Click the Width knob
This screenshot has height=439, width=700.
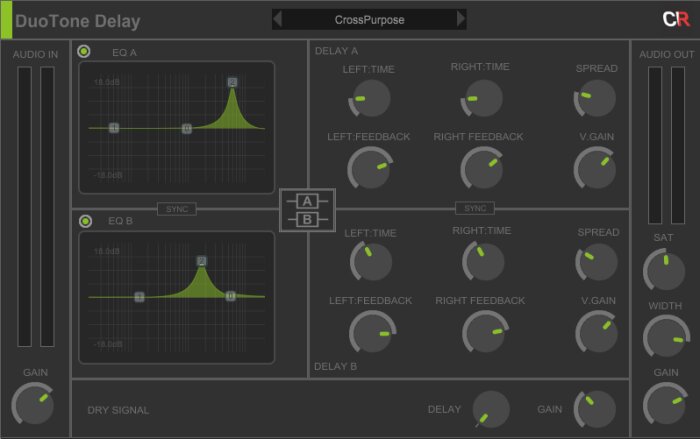[x=666, y=336]
